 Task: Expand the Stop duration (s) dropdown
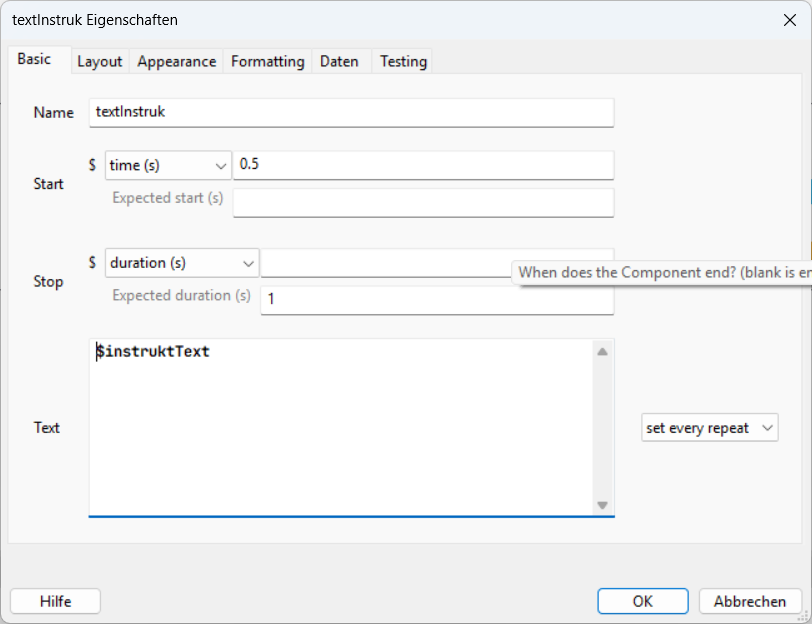click(182, 263)
